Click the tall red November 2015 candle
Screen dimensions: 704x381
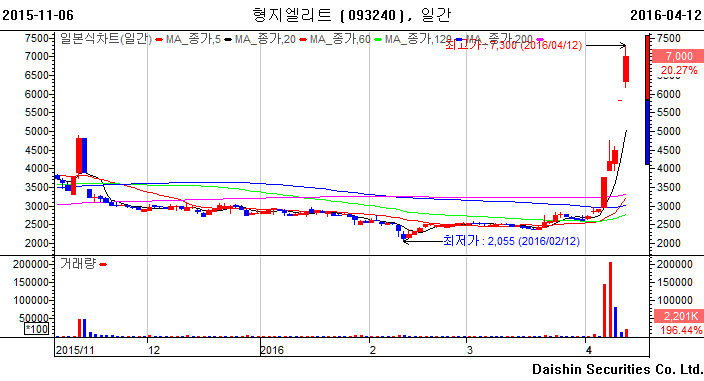(x=79, y=155)
